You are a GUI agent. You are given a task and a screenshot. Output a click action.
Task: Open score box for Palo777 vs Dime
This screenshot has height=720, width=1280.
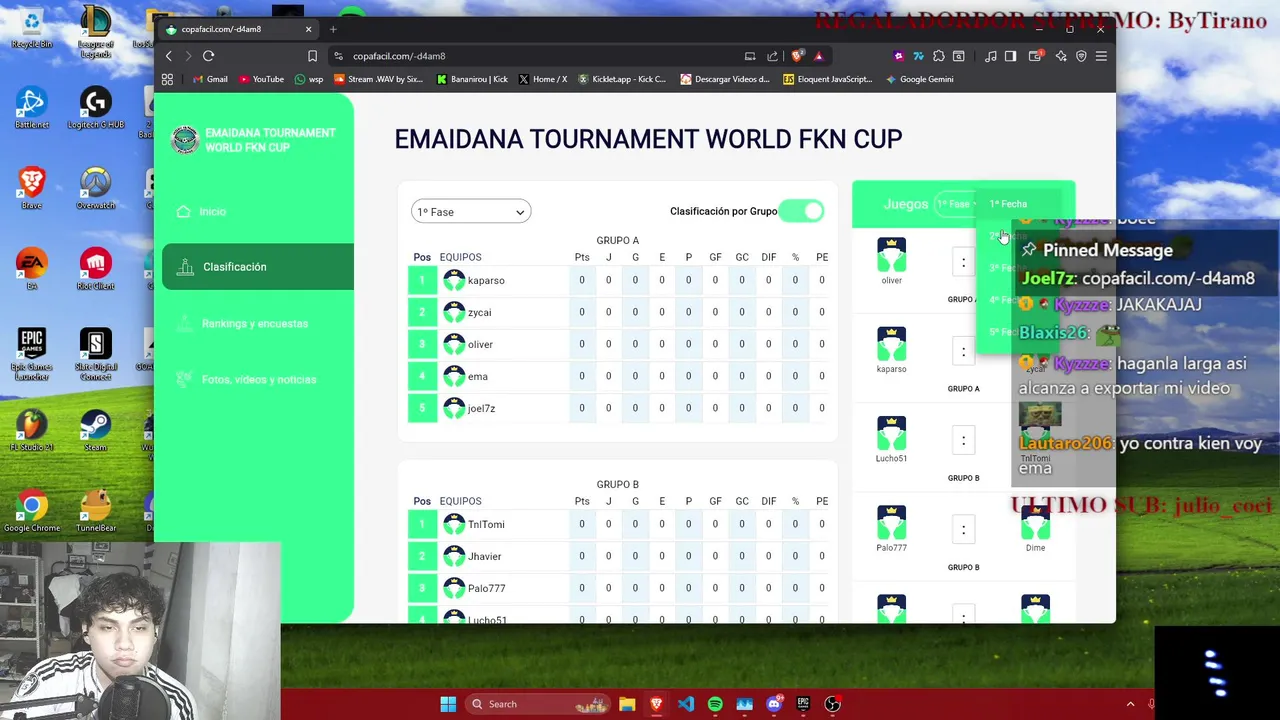[x=963, y=530]
